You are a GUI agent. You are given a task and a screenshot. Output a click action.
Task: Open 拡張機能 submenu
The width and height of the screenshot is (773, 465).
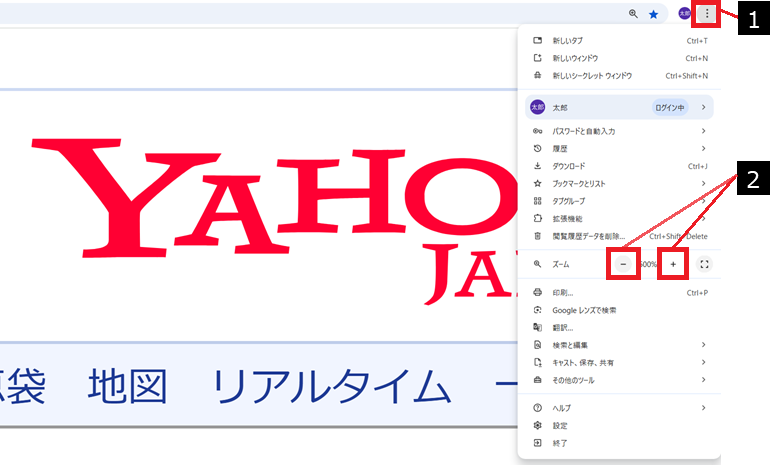(x=620, y=218)
